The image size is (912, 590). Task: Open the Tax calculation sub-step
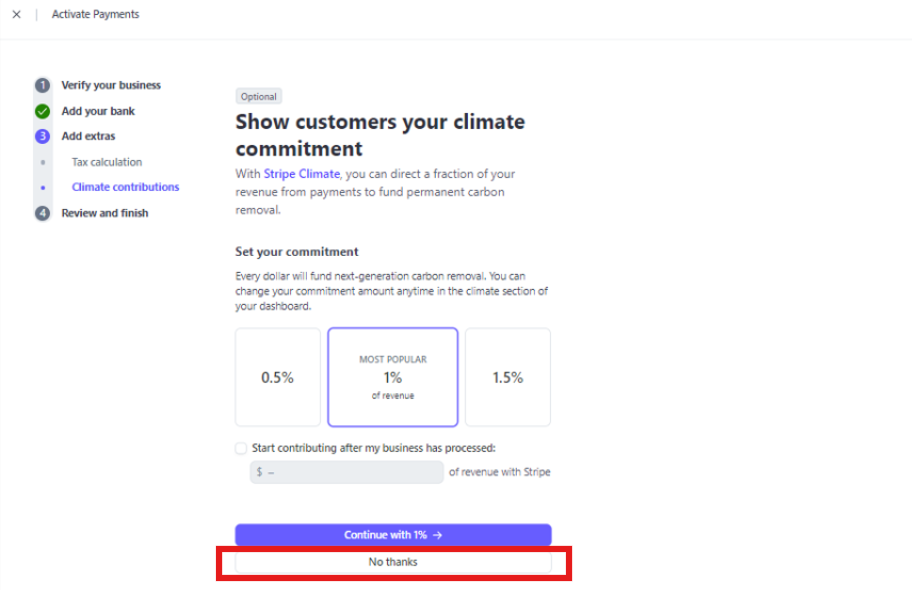(107, 162)
